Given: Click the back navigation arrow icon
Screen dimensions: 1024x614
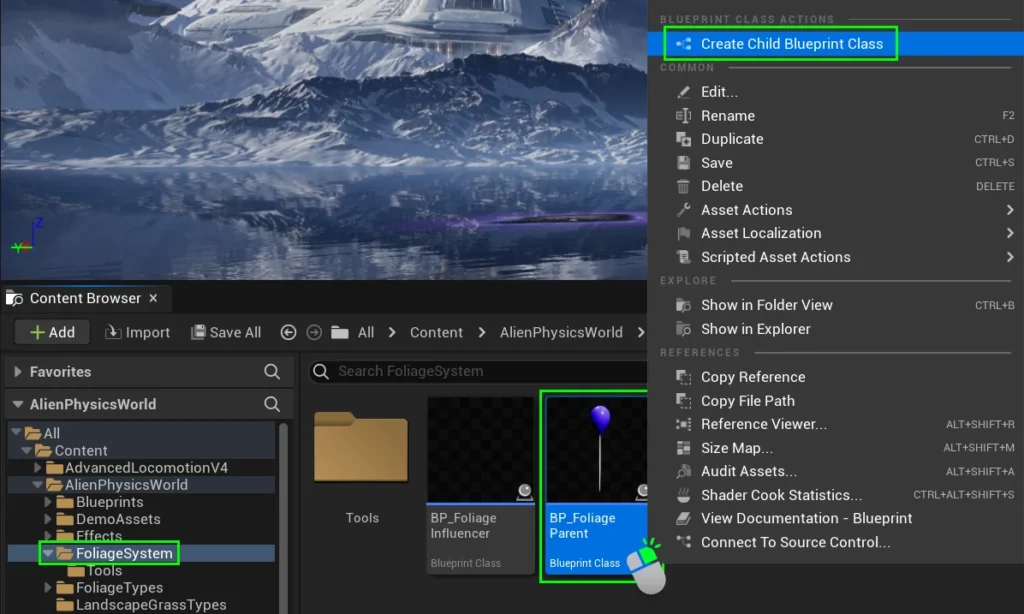Looking at the screenshot, I should [289, 332].
